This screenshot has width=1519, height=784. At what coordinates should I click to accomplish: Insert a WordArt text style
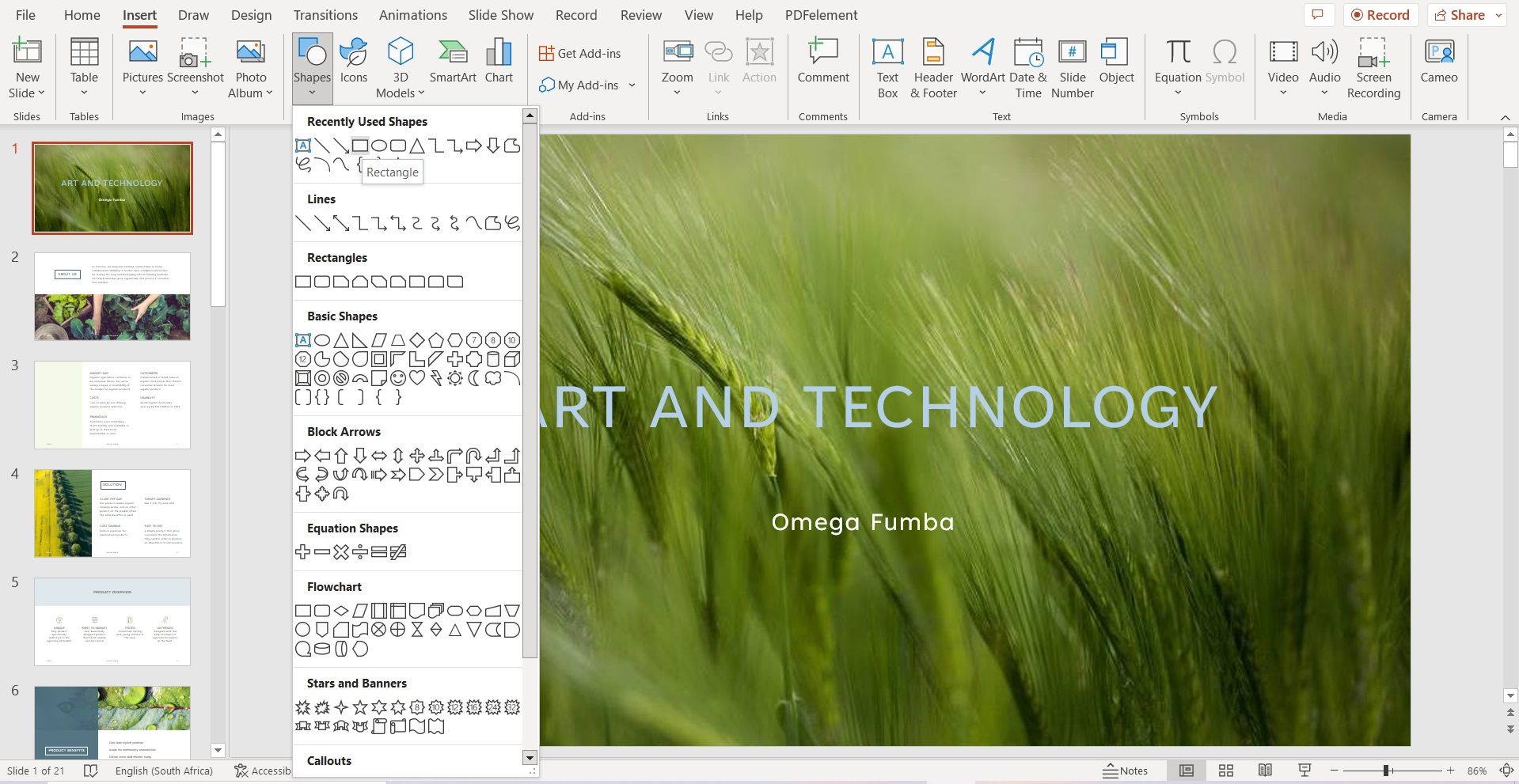982,62
